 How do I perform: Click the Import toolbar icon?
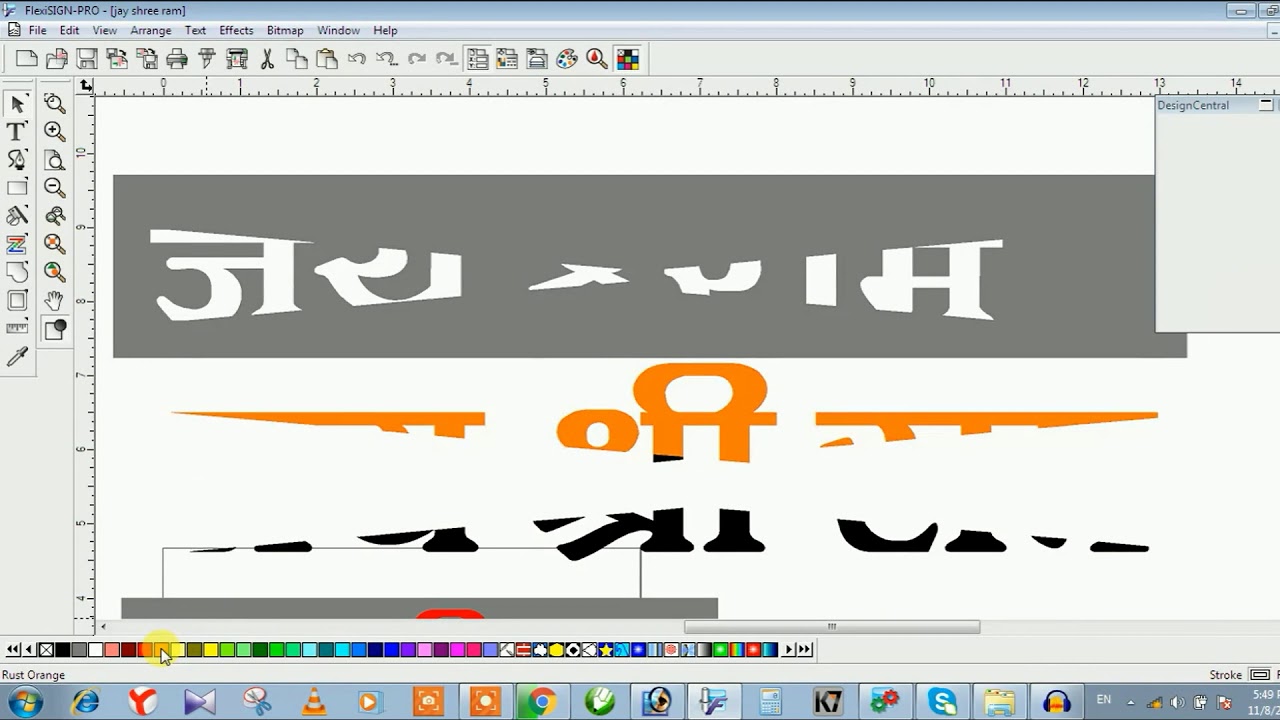pos(117,59)
